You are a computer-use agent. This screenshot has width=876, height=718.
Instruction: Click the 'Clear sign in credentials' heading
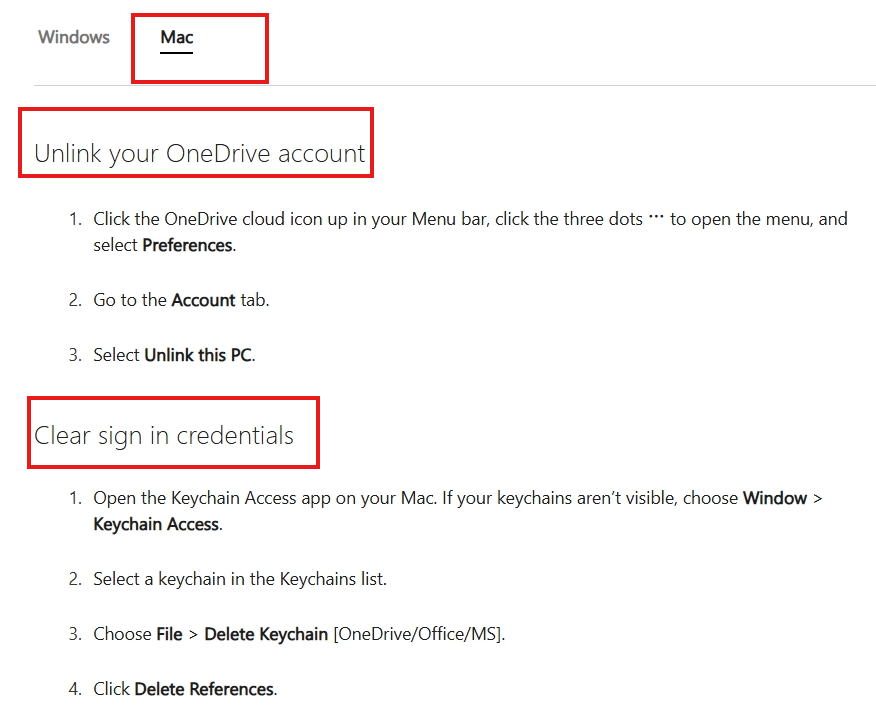point(164,435)
